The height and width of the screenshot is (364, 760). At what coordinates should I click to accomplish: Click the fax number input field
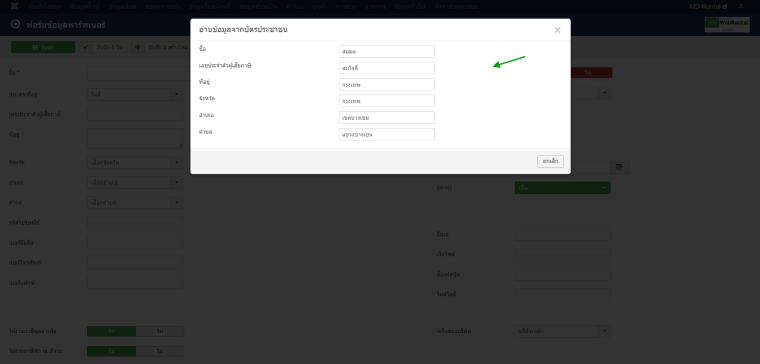coord(135,283)
